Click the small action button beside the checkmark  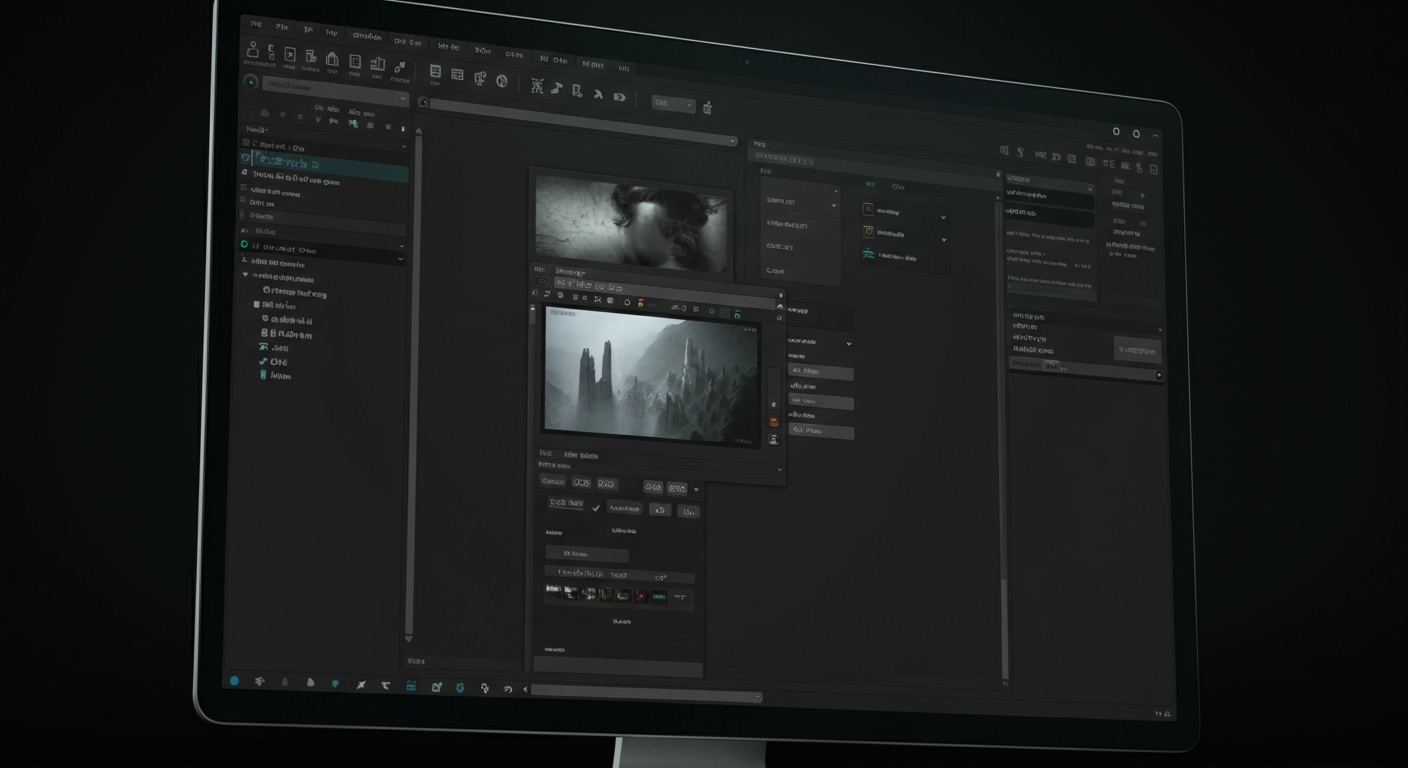click(624, 508)
